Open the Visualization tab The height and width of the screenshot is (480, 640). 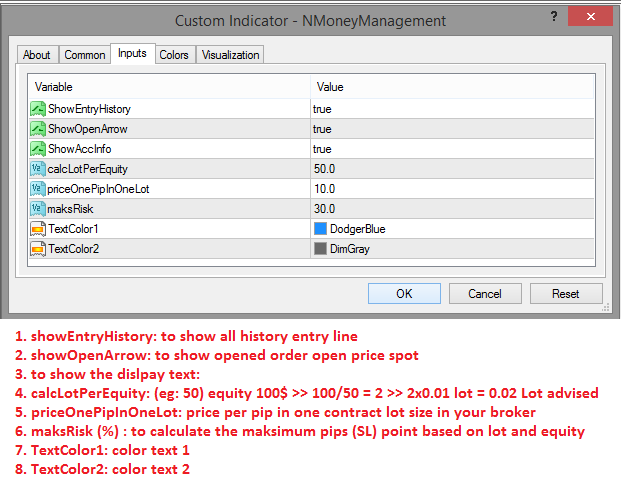point(231,55)
